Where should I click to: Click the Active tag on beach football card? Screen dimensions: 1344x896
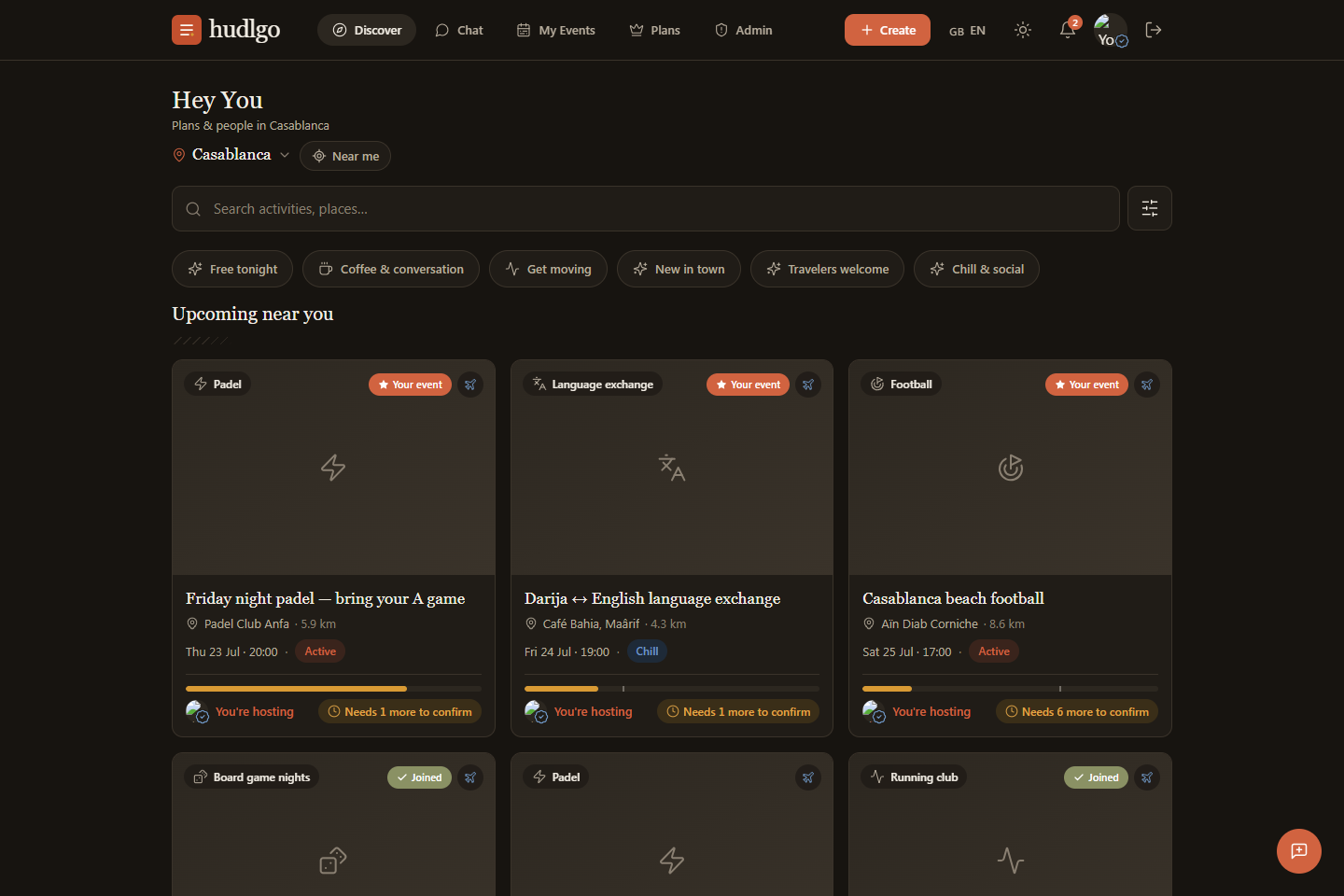coord(994,651)
